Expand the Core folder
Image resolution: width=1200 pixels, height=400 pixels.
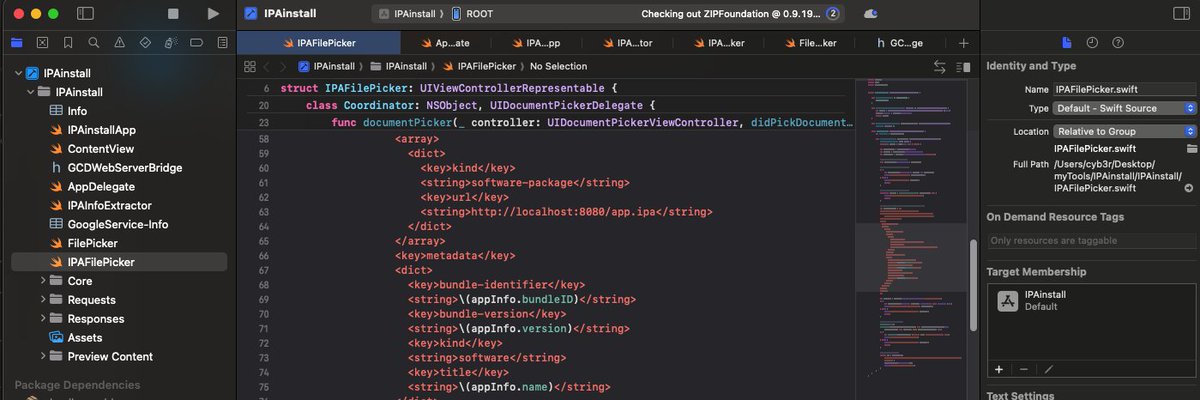pyautogui.click(x=43, y=281)
